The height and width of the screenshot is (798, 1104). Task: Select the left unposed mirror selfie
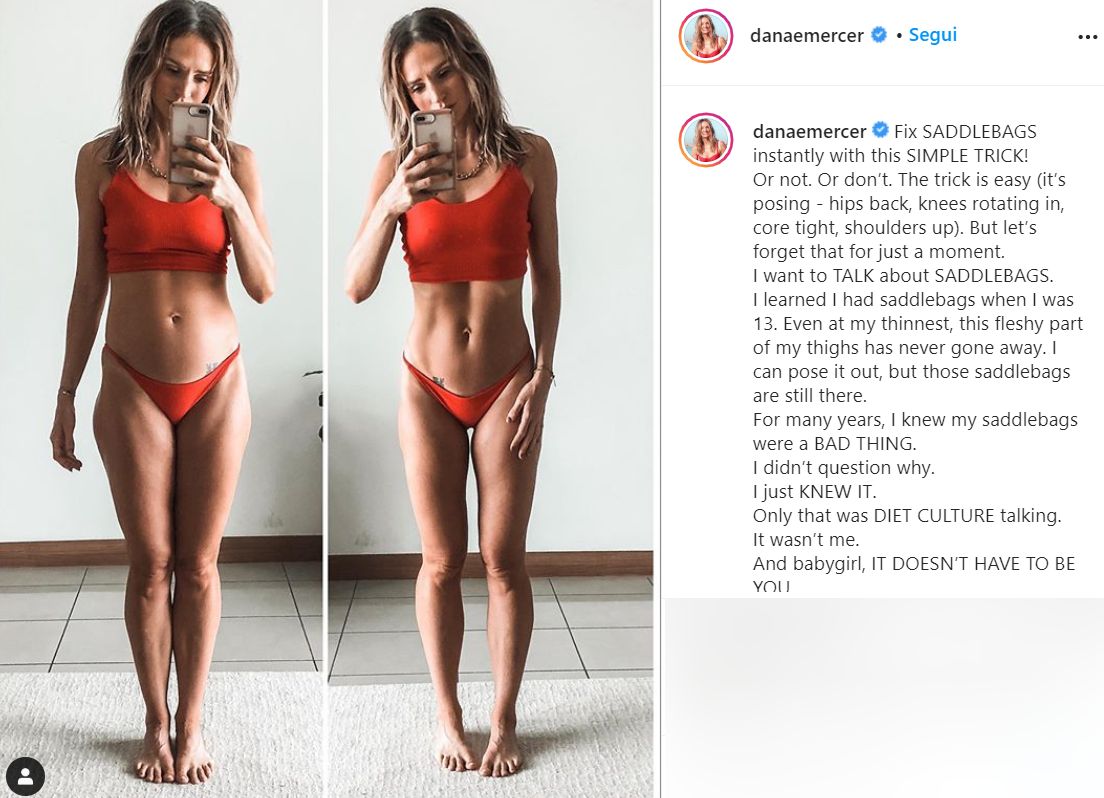point(161,399)
